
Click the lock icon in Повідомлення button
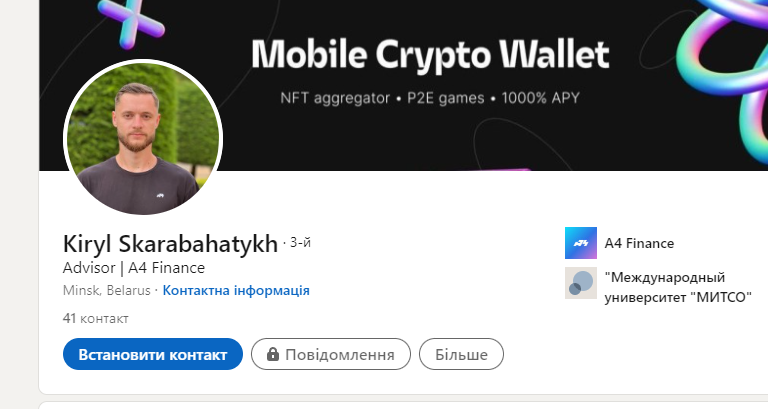click(x=273, y=354)
